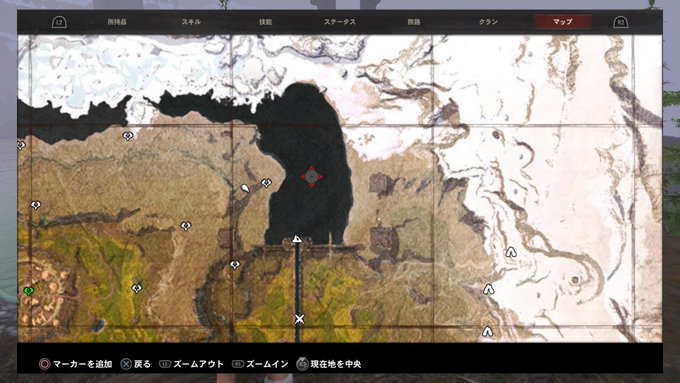Select the marker below the bridge's left end
This screenshot has height=383, width=680.
tap(235, 264)
